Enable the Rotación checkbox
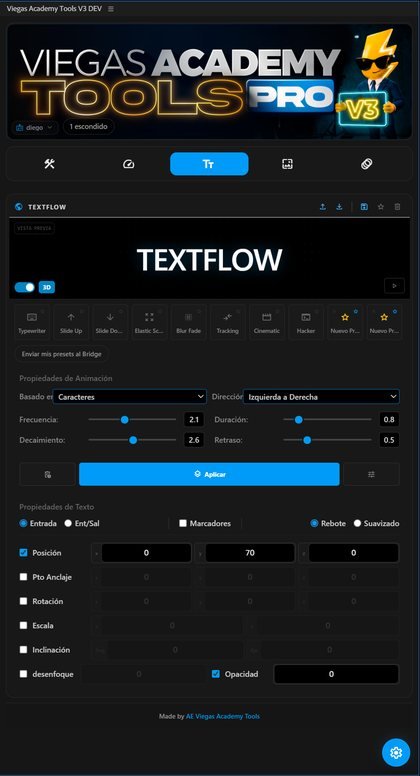This screenshot has width=420, height=776. coord(23,601)
